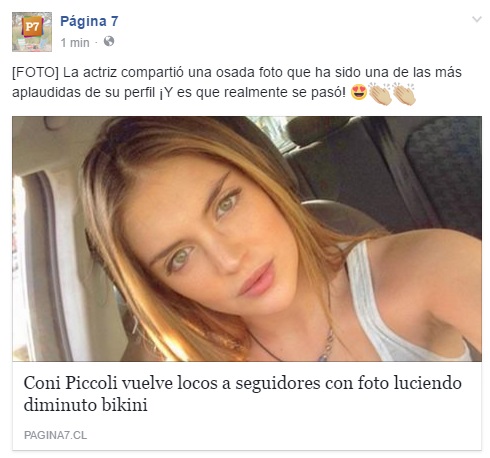Open the article preview photo
The width and height of the screenshot is (490, 458).
tap(247, 239)
